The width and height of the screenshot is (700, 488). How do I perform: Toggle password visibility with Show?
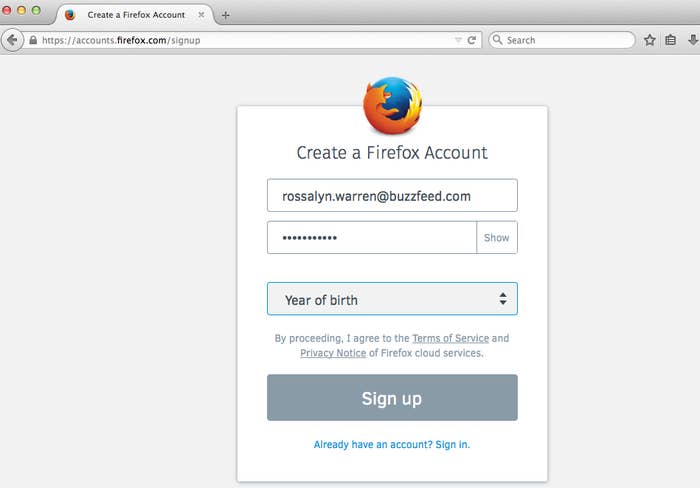click(x=497, y=238)
